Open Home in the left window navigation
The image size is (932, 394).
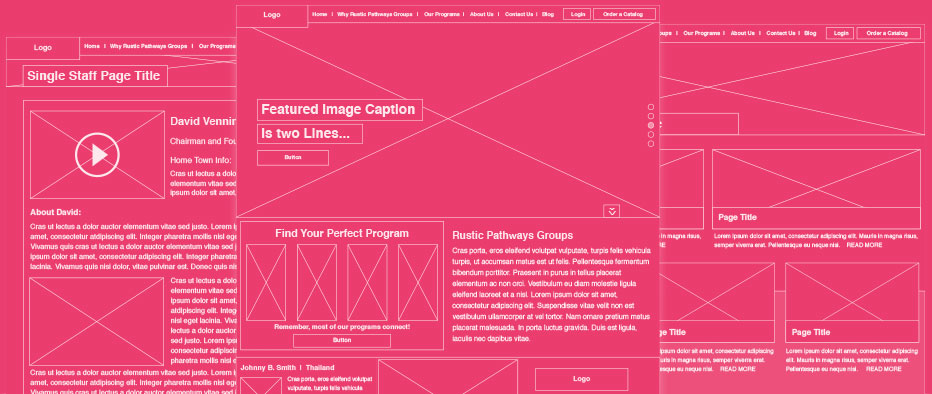coord(92,46)
